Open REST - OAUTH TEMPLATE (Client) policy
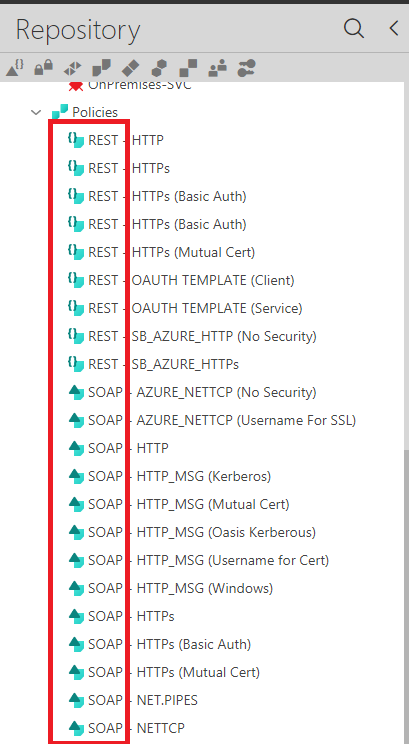 (191, 280)
